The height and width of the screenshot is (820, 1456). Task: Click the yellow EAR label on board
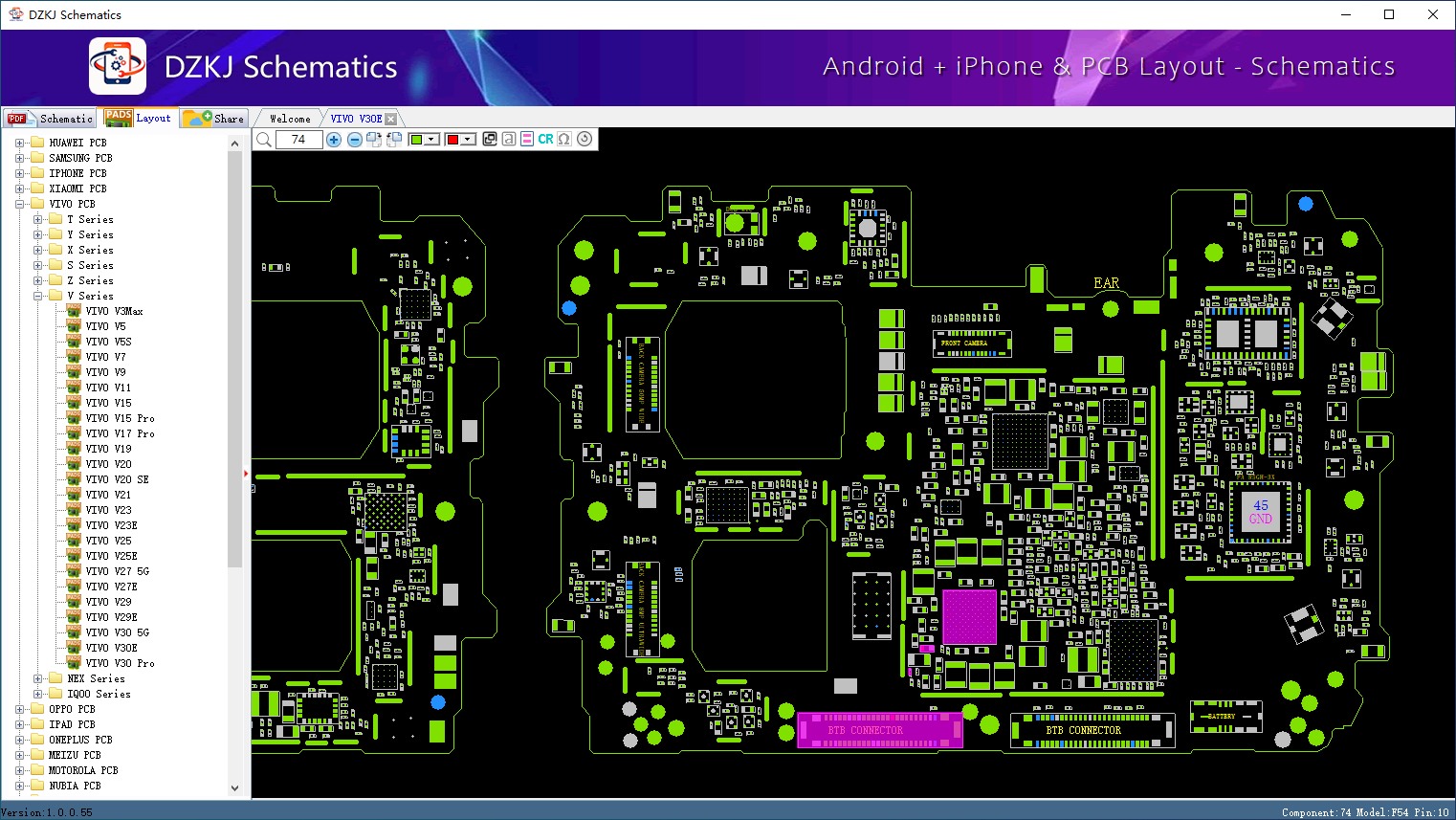1107,283
